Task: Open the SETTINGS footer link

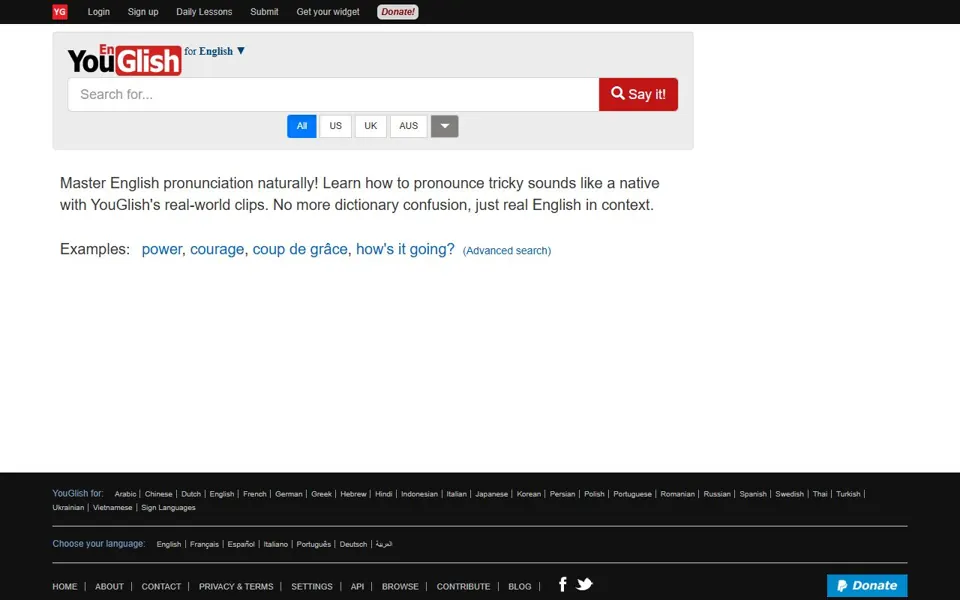Action: tap(312, 587)
